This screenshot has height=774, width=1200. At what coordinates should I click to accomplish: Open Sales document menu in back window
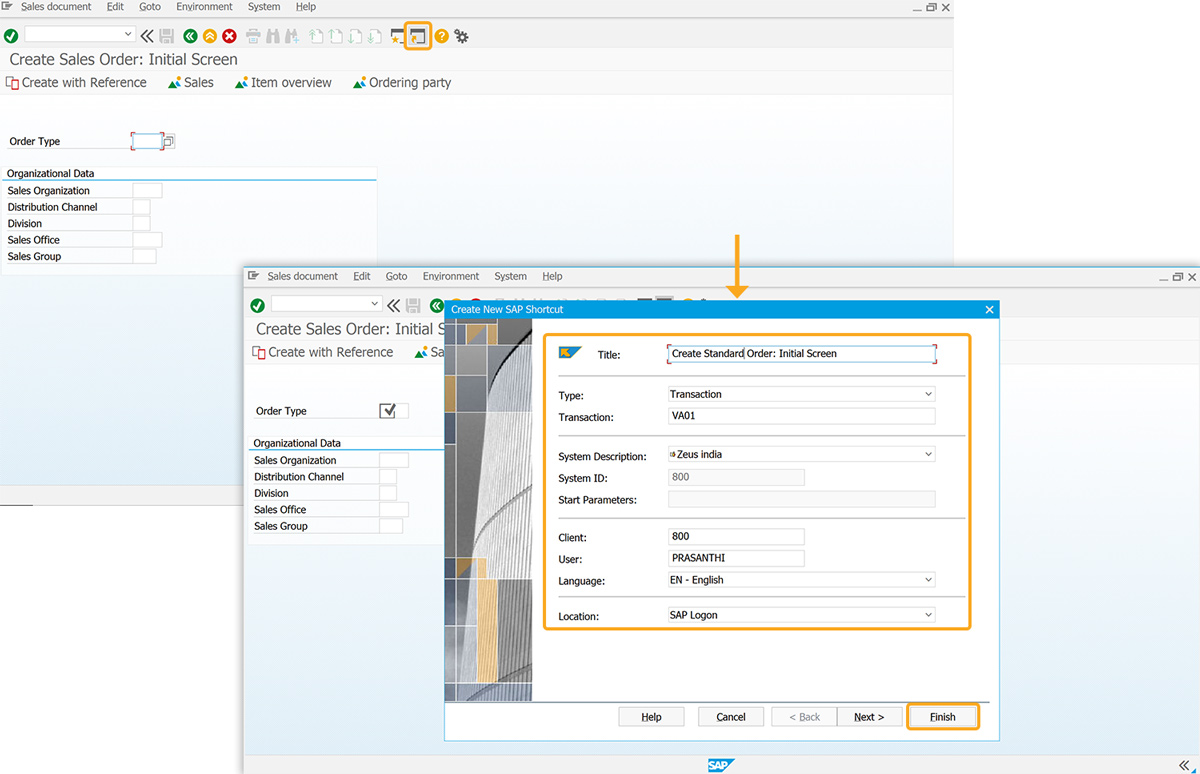tap(56, 6)
